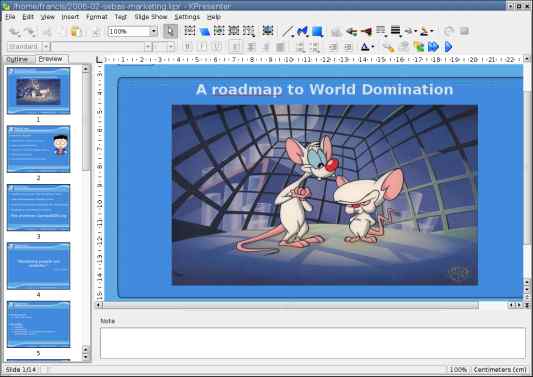Click the blue double-arrow slideshow icon
Viewport: 533px width, 377px height.
click(x=433, y=47)
